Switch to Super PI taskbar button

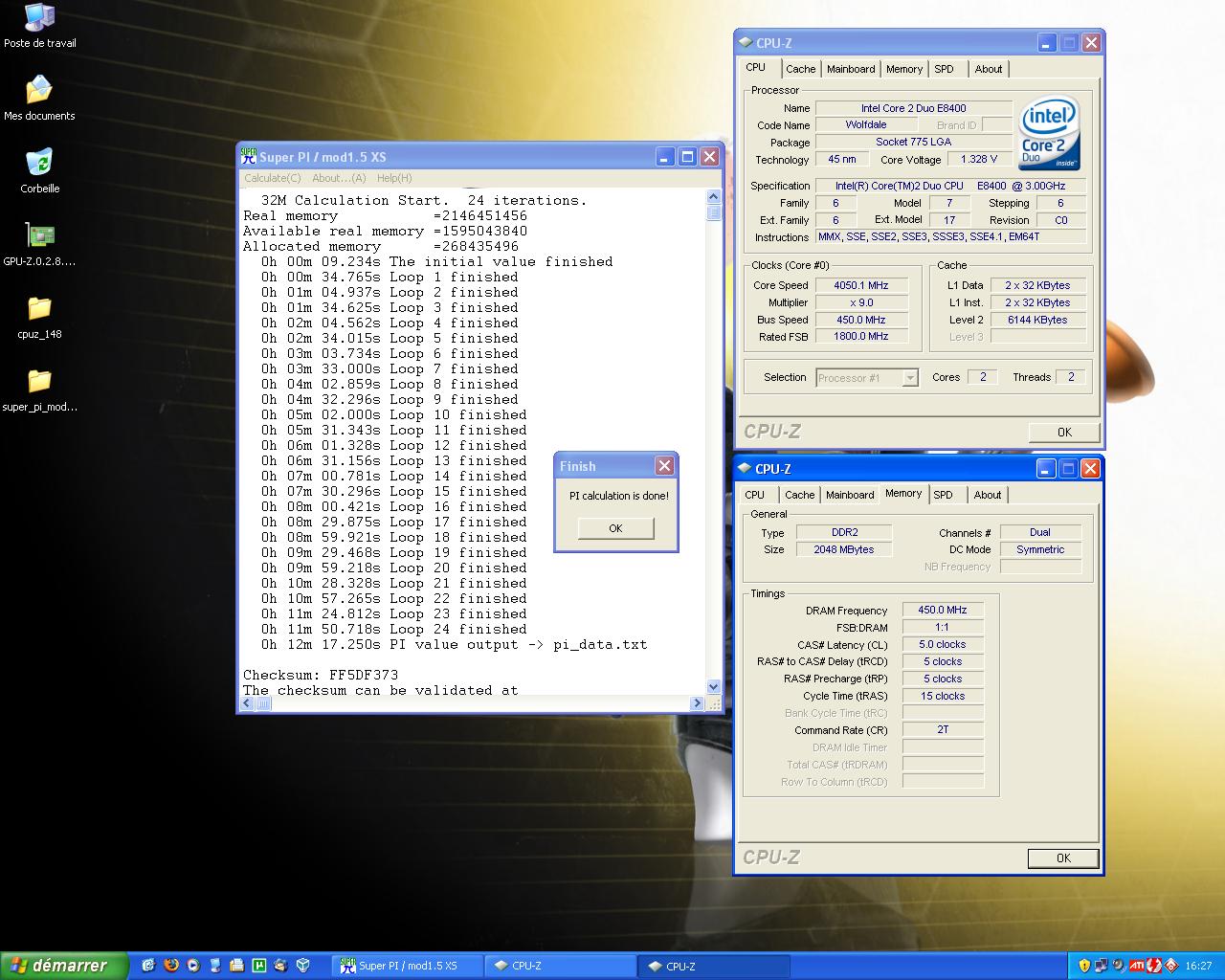(408, 966)
